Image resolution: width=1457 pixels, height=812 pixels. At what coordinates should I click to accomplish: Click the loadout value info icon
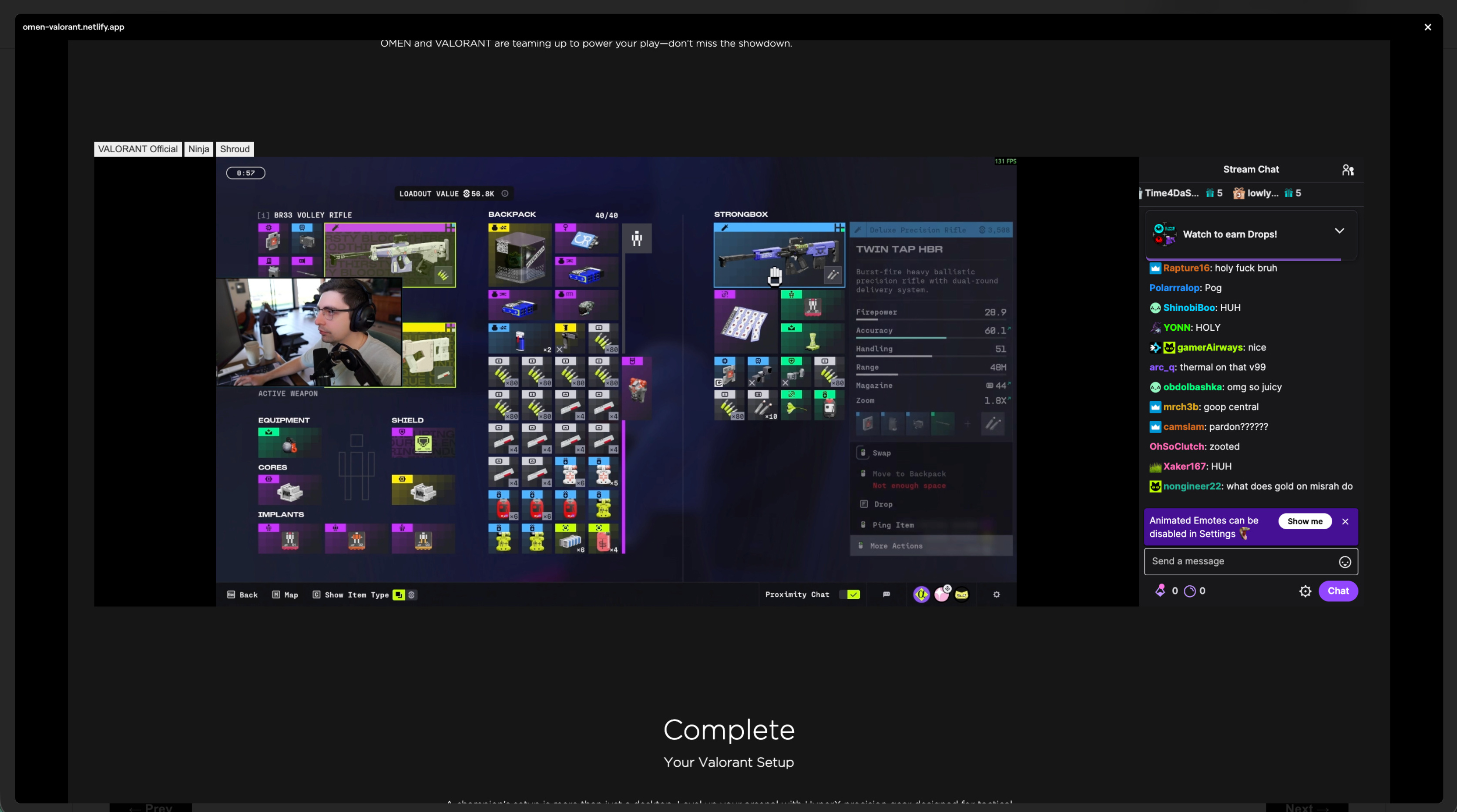pos(505,193)
